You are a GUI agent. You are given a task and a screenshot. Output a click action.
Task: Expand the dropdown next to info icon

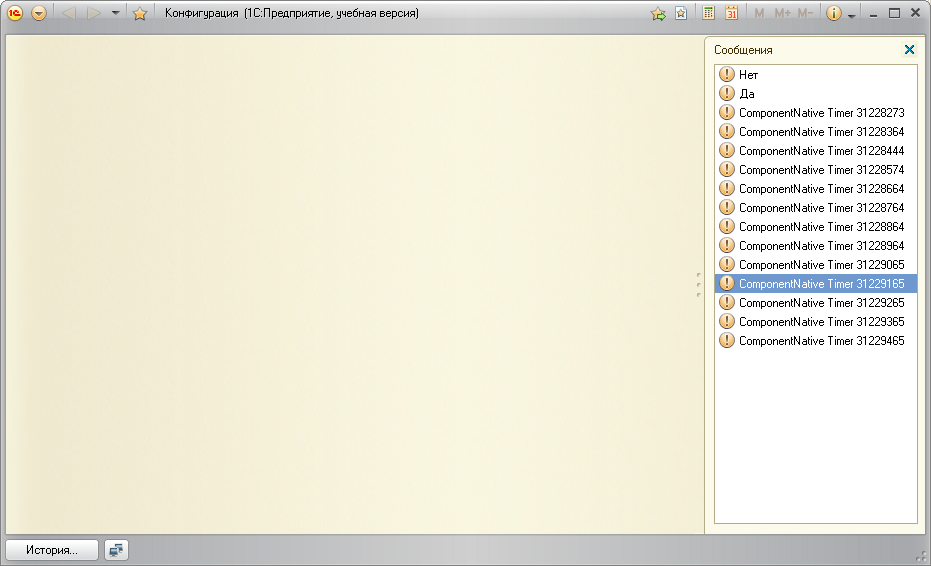point(851,16)
